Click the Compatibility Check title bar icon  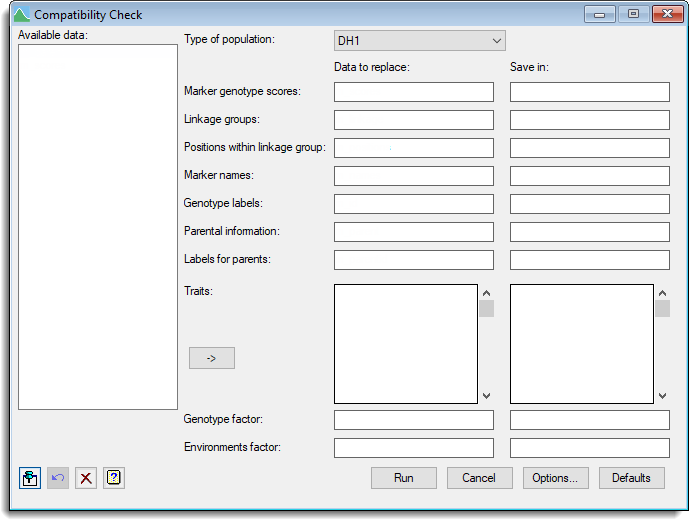pyautogui.click(x=21, y=15)
